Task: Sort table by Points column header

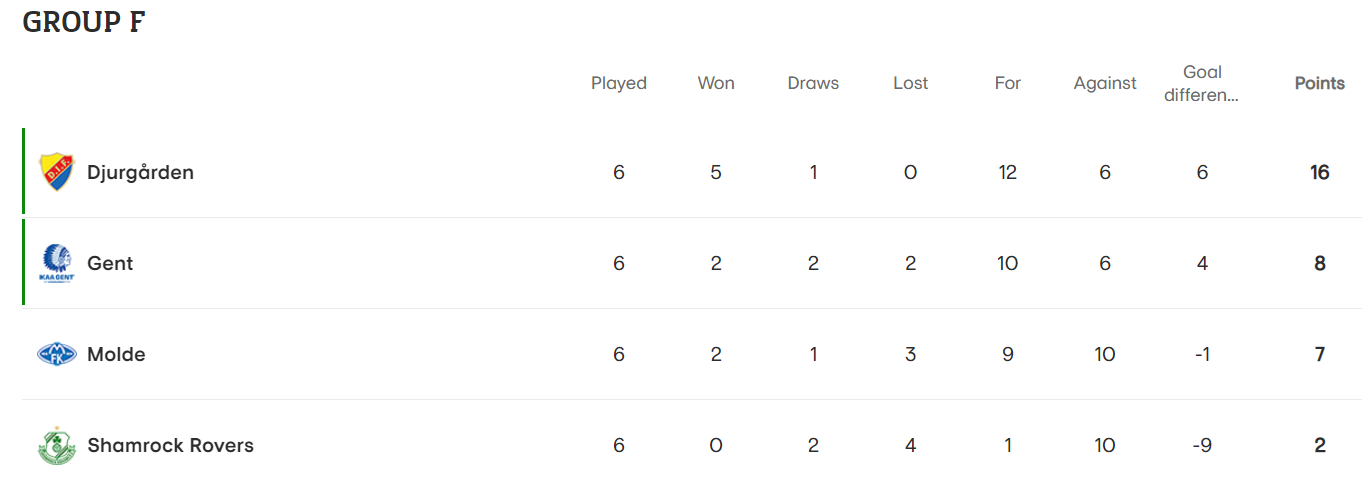Action: tap(1319, 83)
